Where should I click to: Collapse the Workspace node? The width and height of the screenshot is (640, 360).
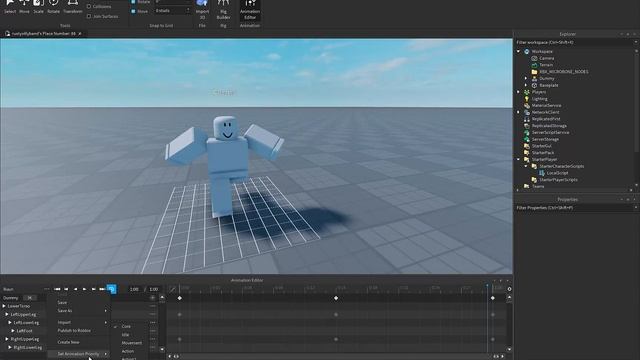(x=519, y=51)
